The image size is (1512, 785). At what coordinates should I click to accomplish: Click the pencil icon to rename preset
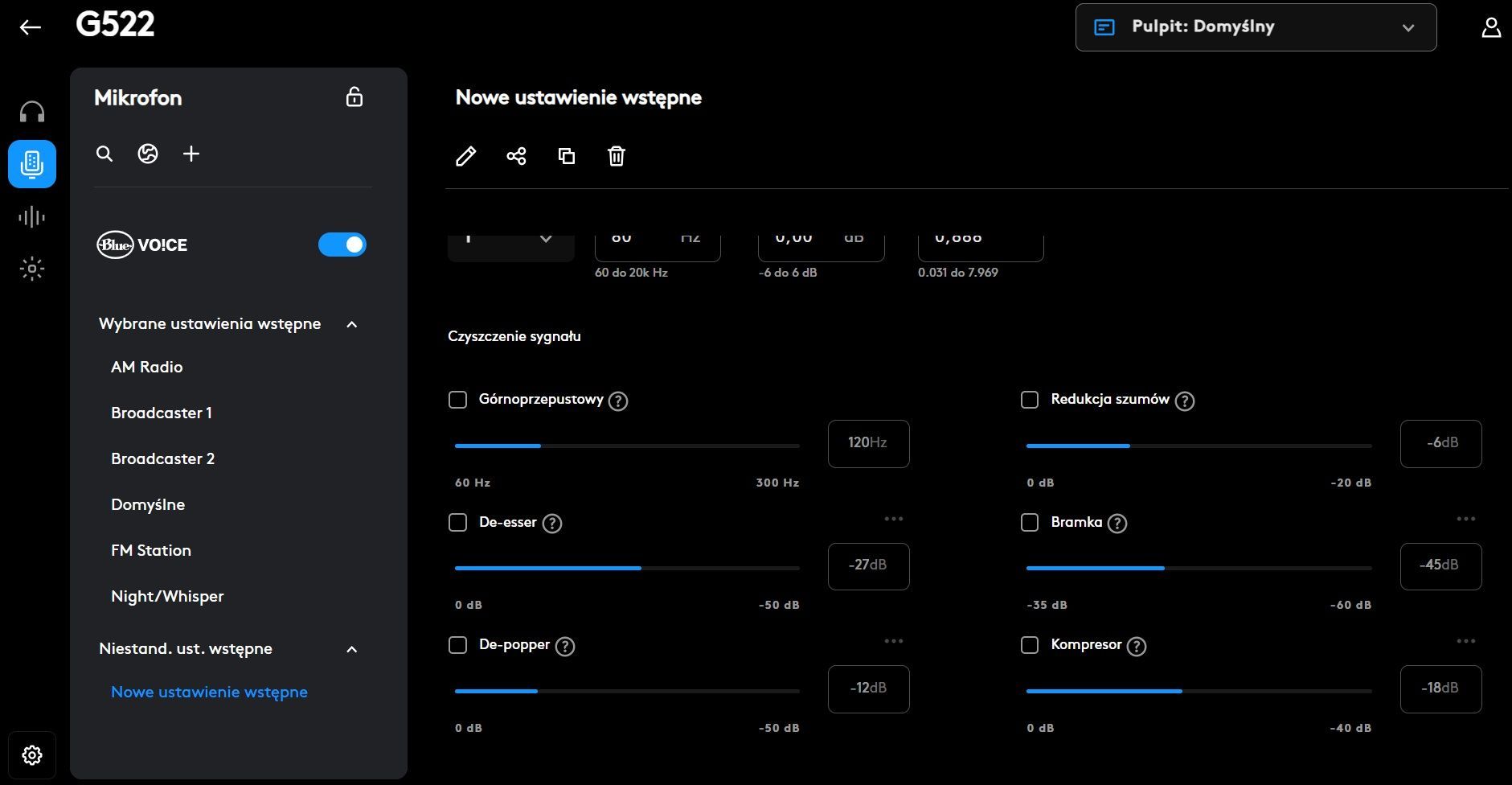pos(465,156)
